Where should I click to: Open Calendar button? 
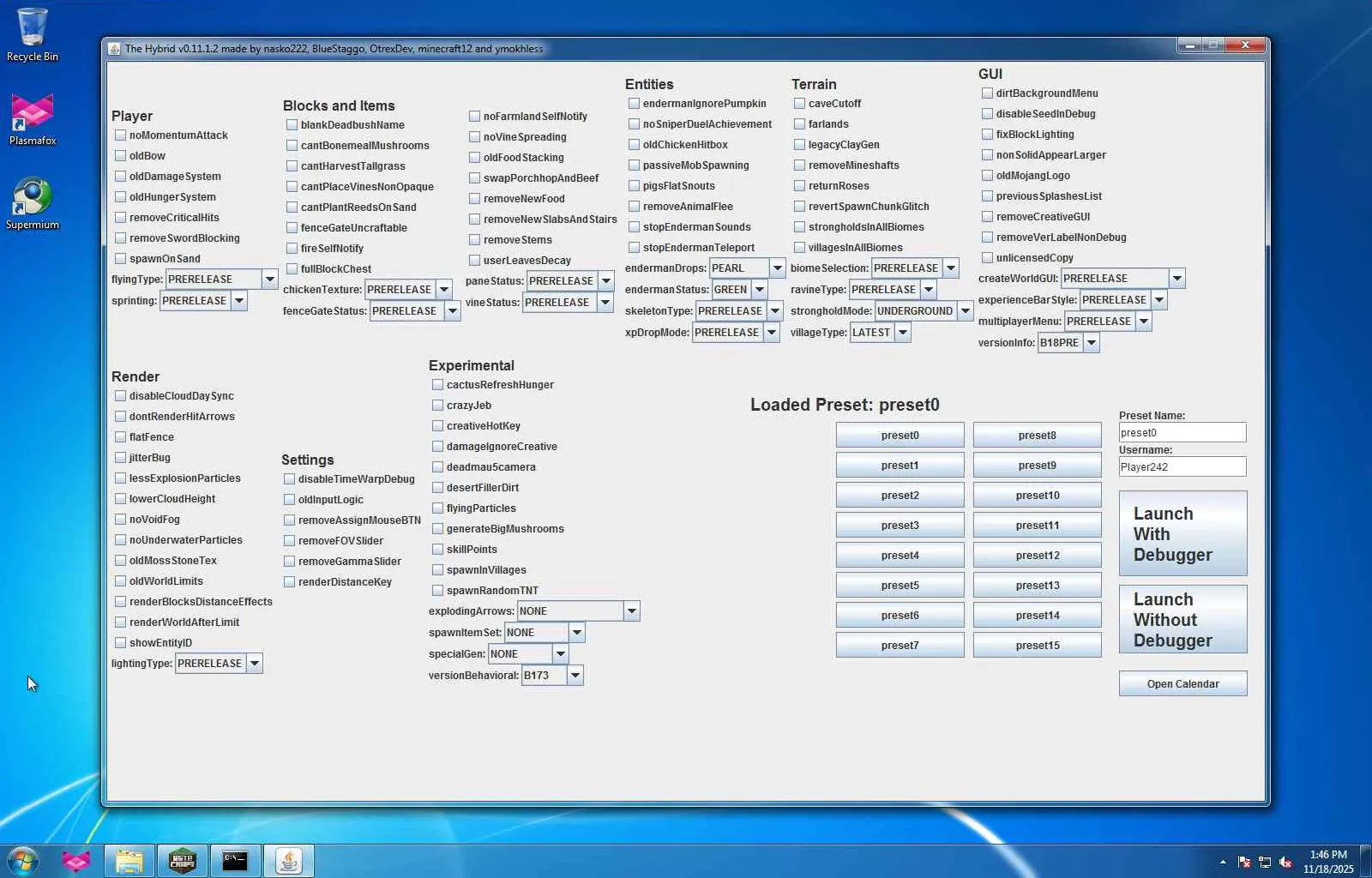point(1182,684)
